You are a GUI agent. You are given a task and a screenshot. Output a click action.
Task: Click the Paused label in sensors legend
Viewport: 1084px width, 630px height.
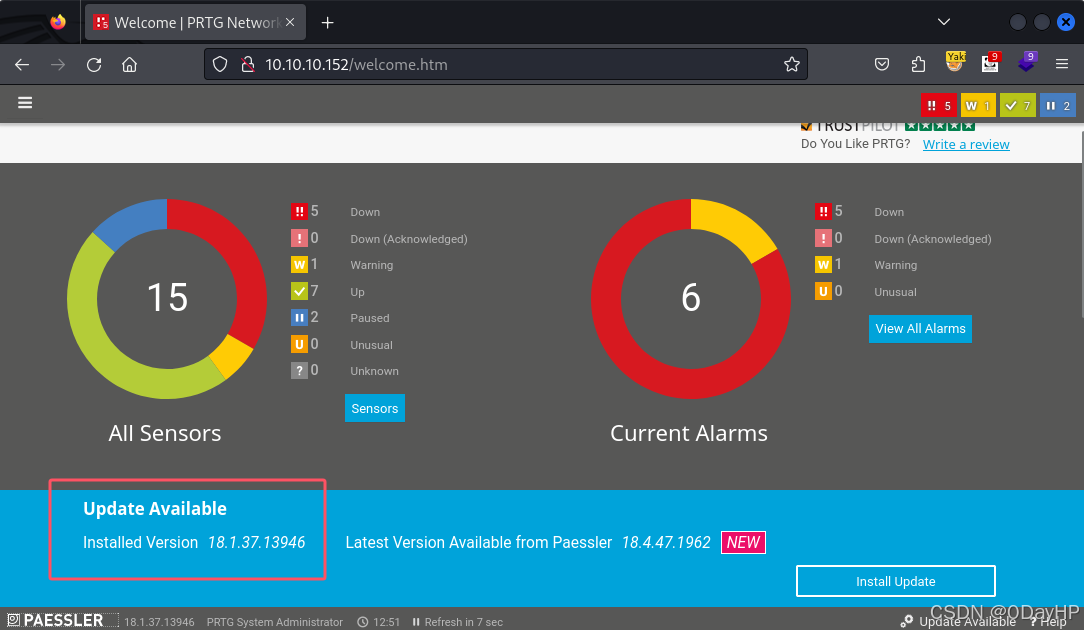pos(370,318)
